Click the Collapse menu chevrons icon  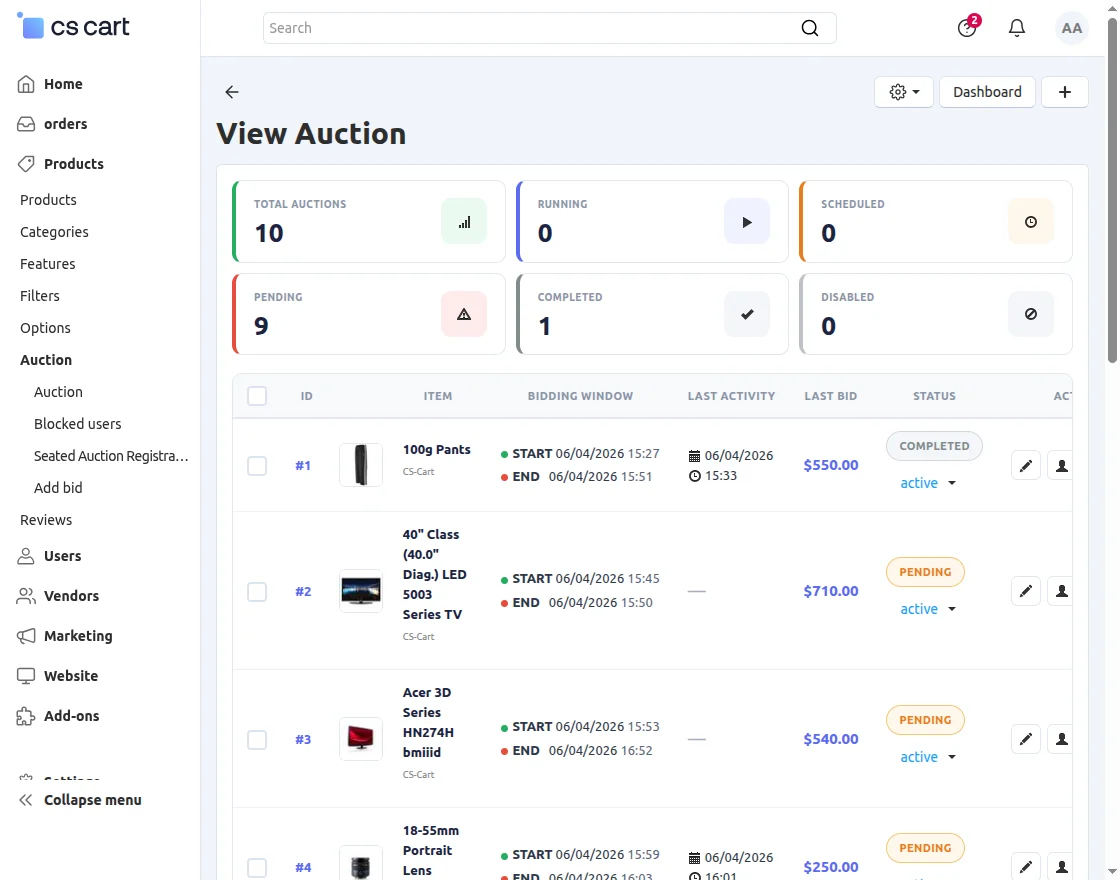tap(26, 800)
